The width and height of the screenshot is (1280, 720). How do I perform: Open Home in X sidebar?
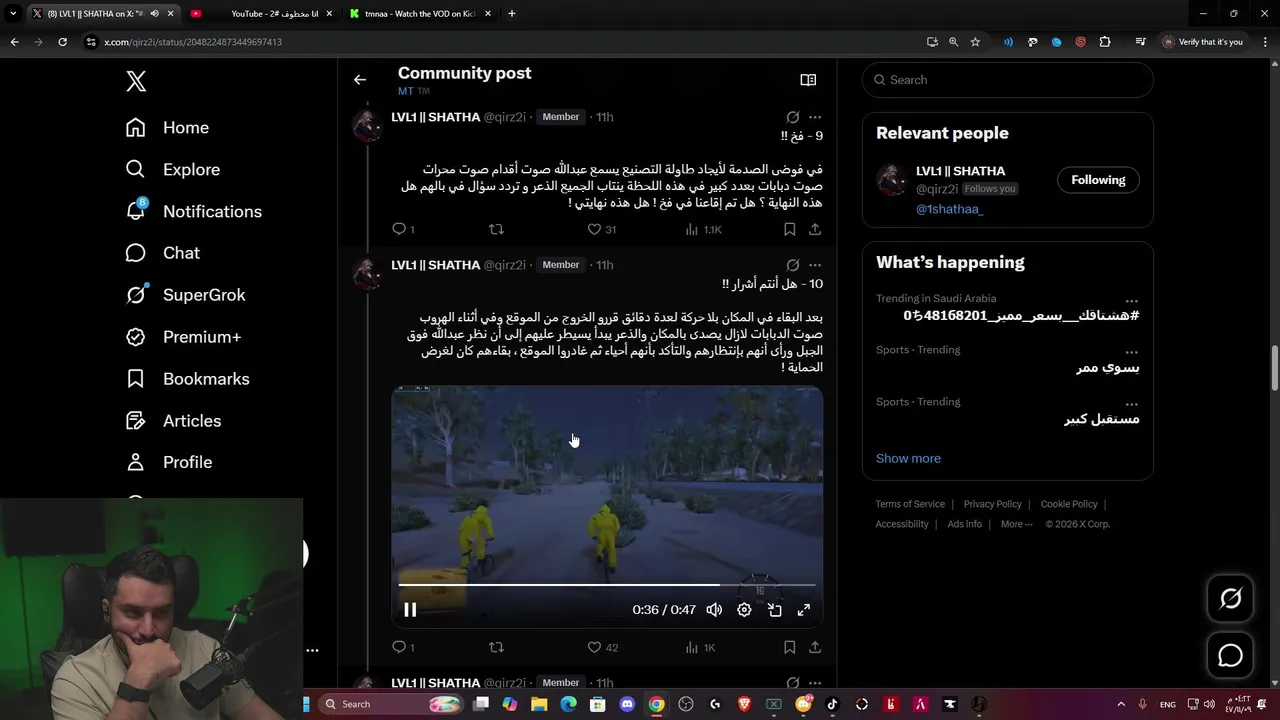[167, 128]
